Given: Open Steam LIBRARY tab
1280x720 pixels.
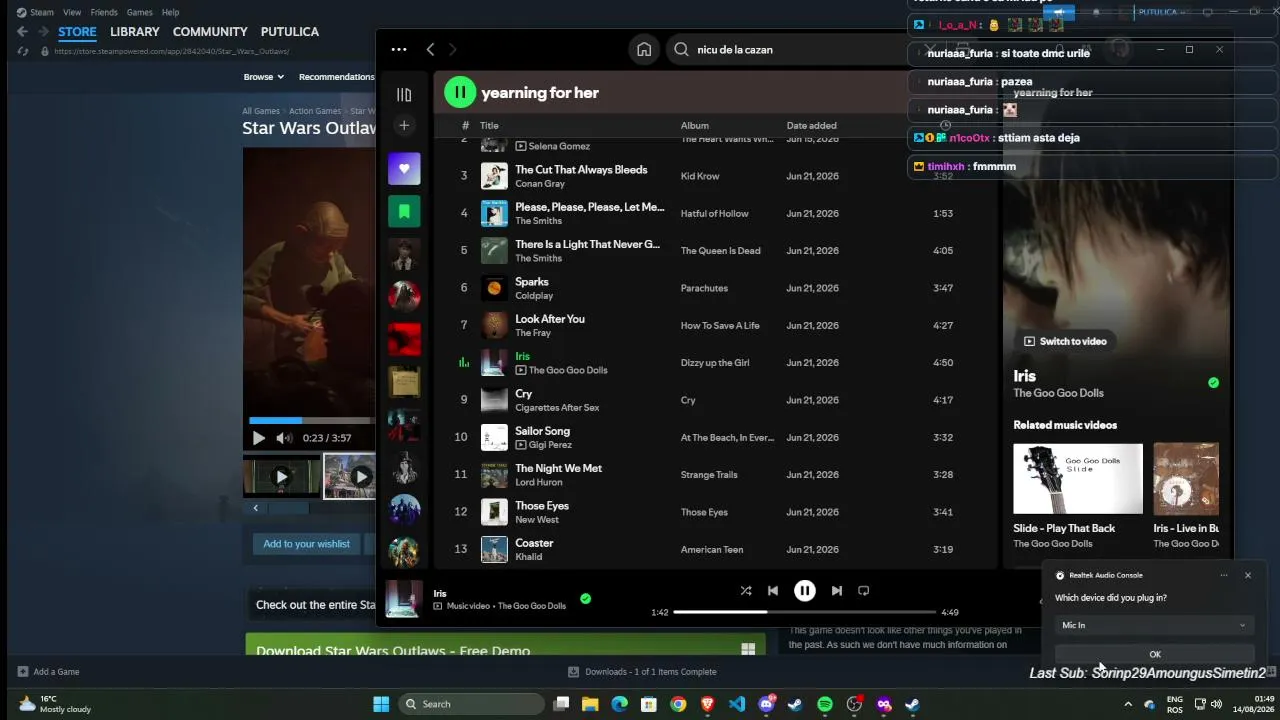Looking at the screenshot, I should click(x=135, y=32).
